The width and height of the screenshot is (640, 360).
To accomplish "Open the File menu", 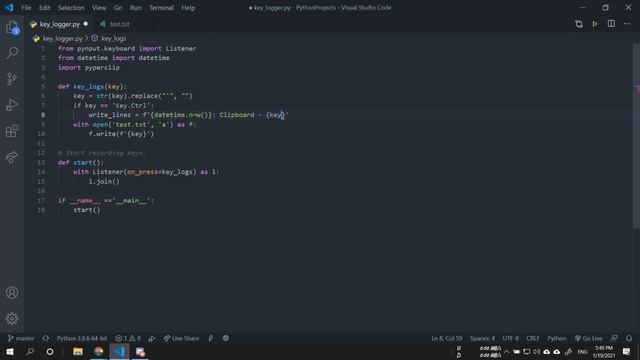I will 26,8.
